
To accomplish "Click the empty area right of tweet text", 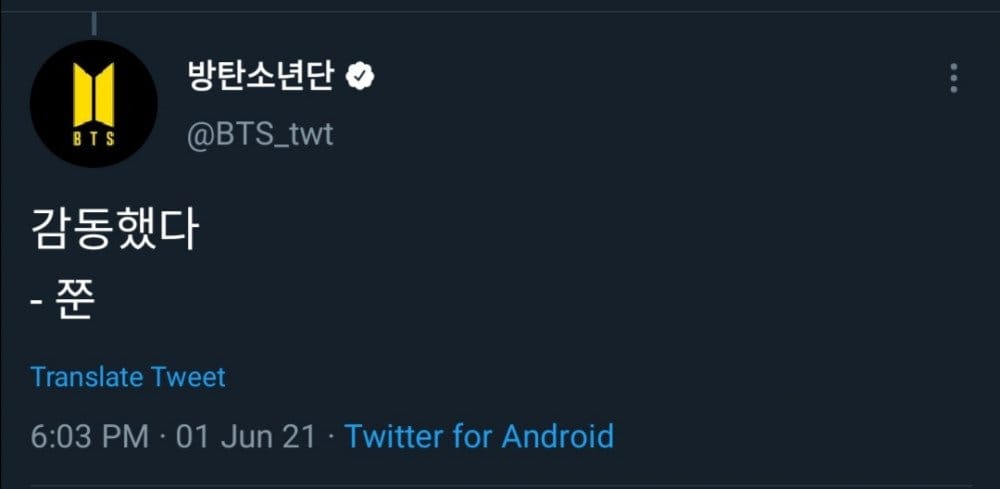I will 600,232.
